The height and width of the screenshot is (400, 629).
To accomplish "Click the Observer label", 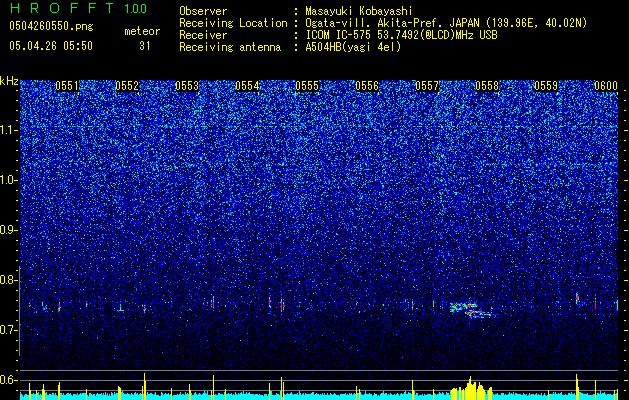I will [x=203, y=12].
